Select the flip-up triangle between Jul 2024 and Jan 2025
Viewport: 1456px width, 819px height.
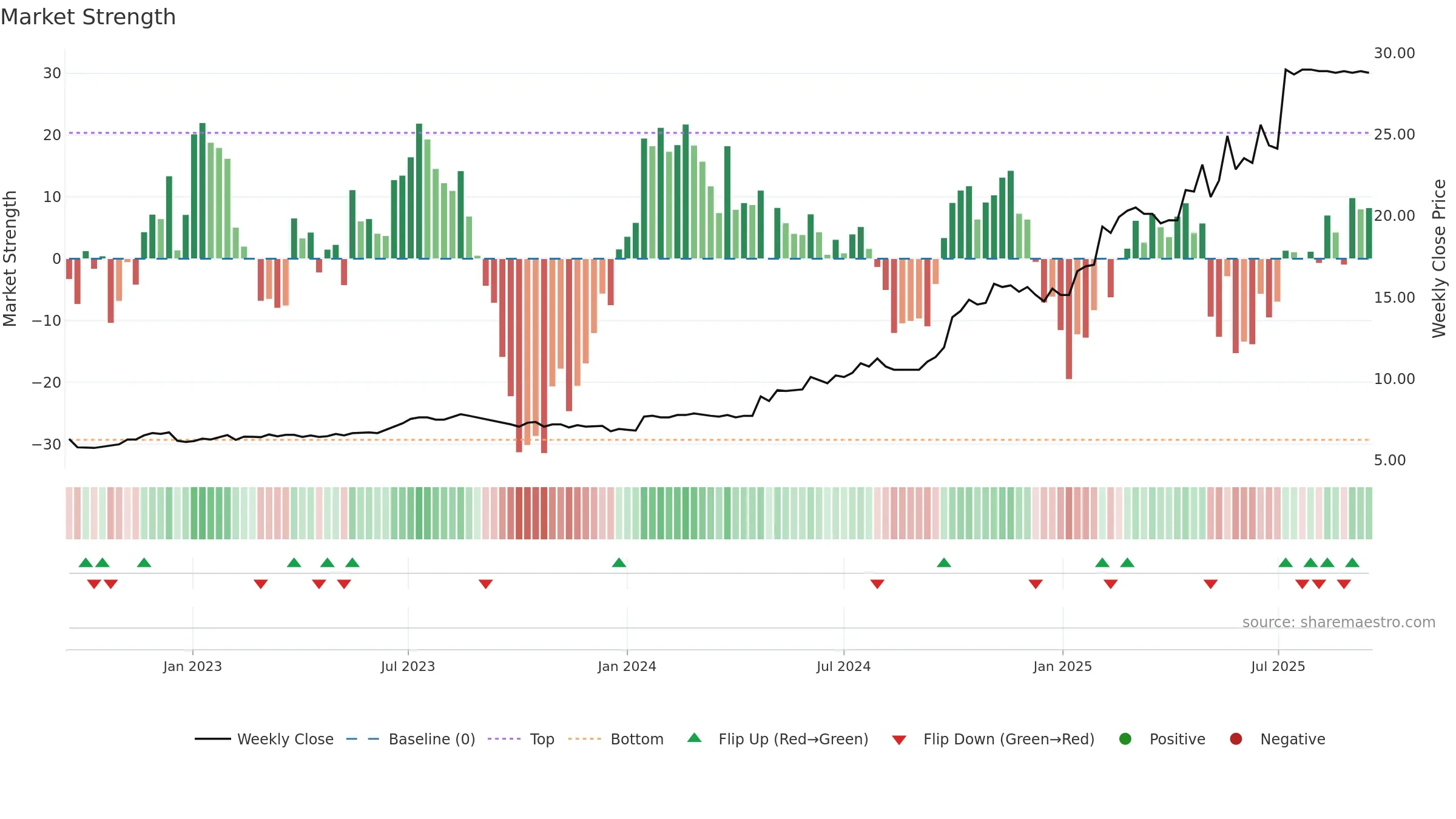(944, 562)
